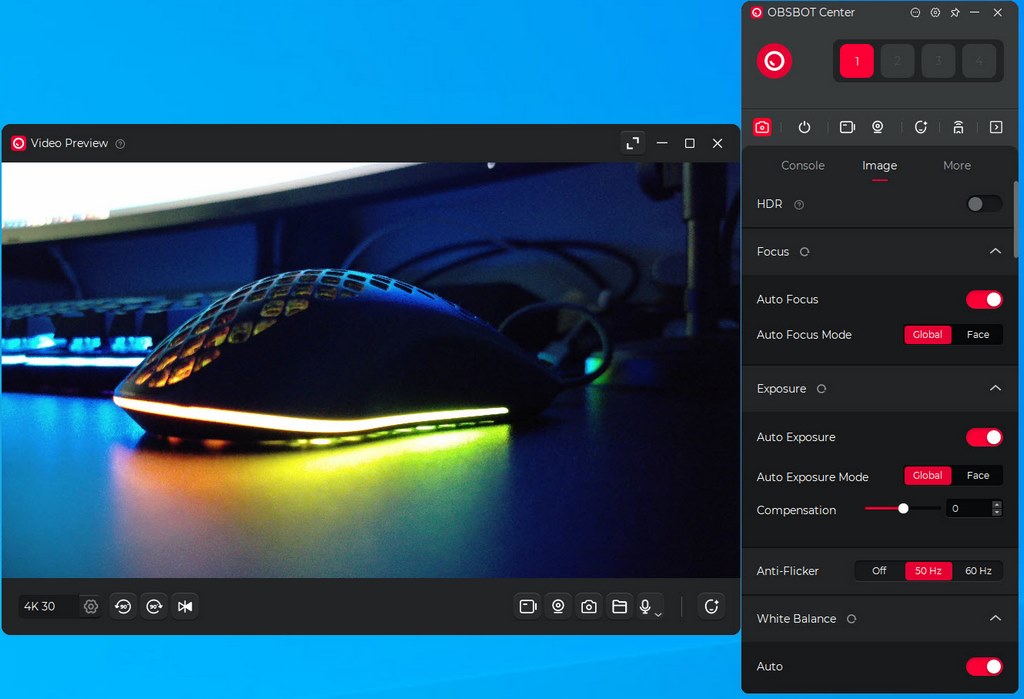The image size is (1024, 699).
Task: Switch to the More tab
Action: click(x=957, y=166)
